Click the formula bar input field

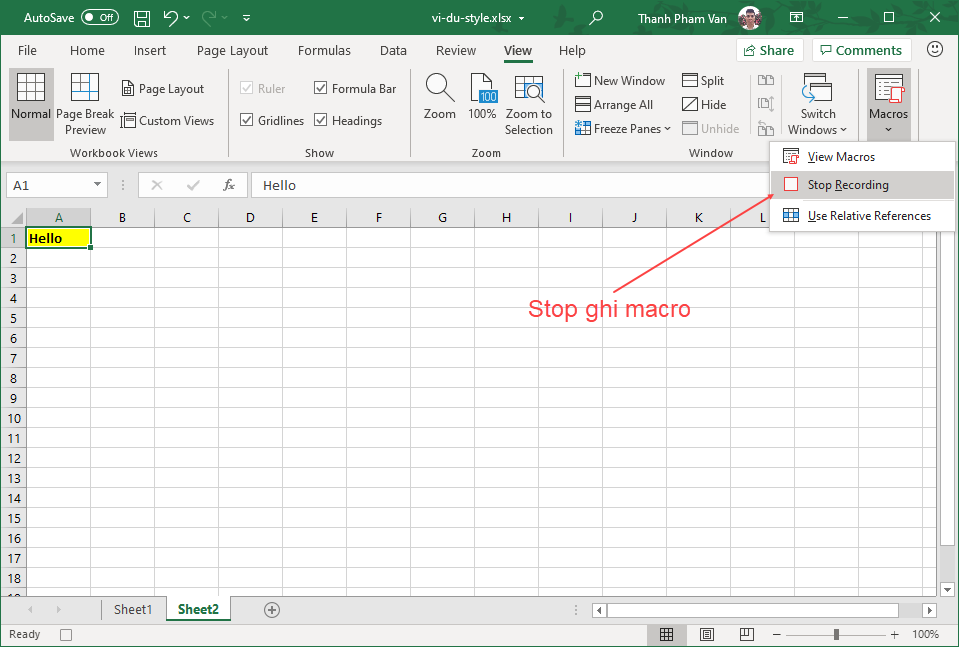tap(509, 185)
